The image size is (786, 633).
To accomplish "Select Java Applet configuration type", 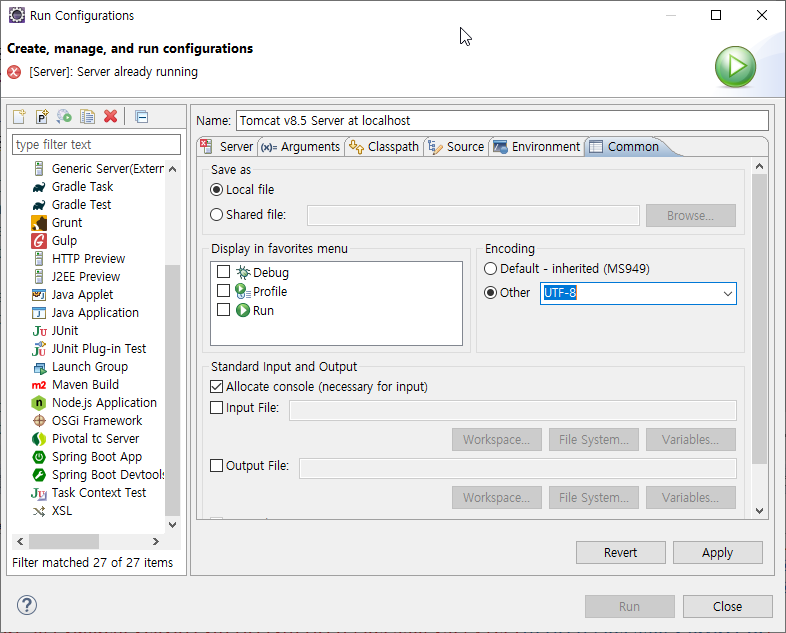I will tap(82, 295).
